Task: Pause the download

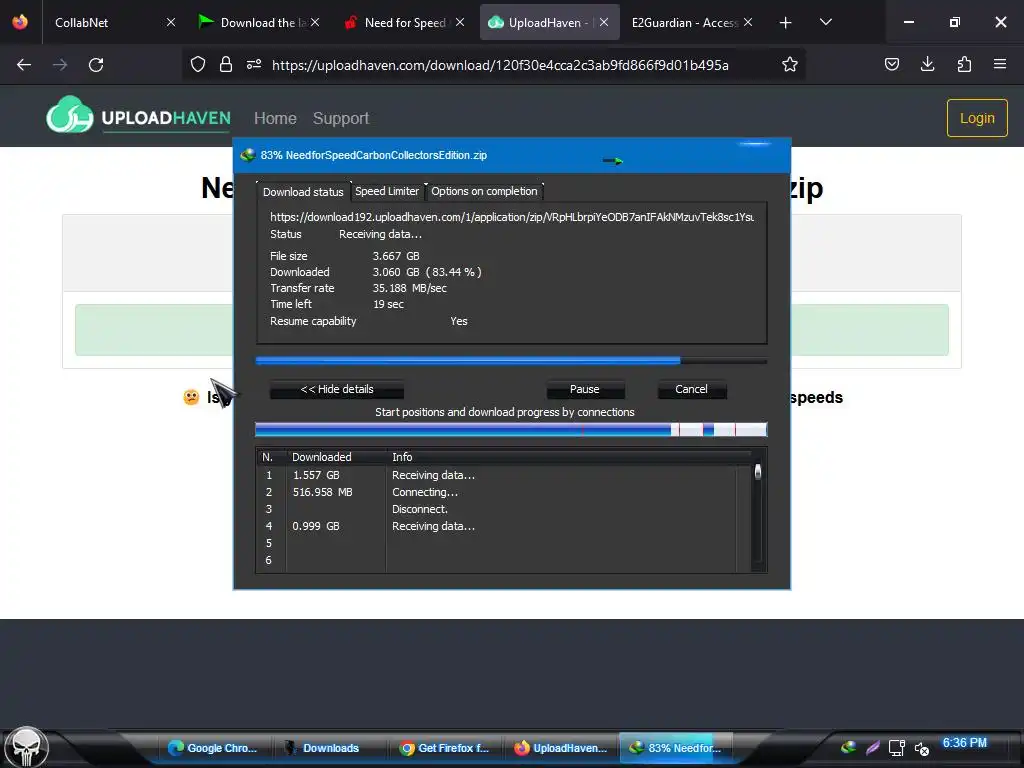Action: pos(584,389)
